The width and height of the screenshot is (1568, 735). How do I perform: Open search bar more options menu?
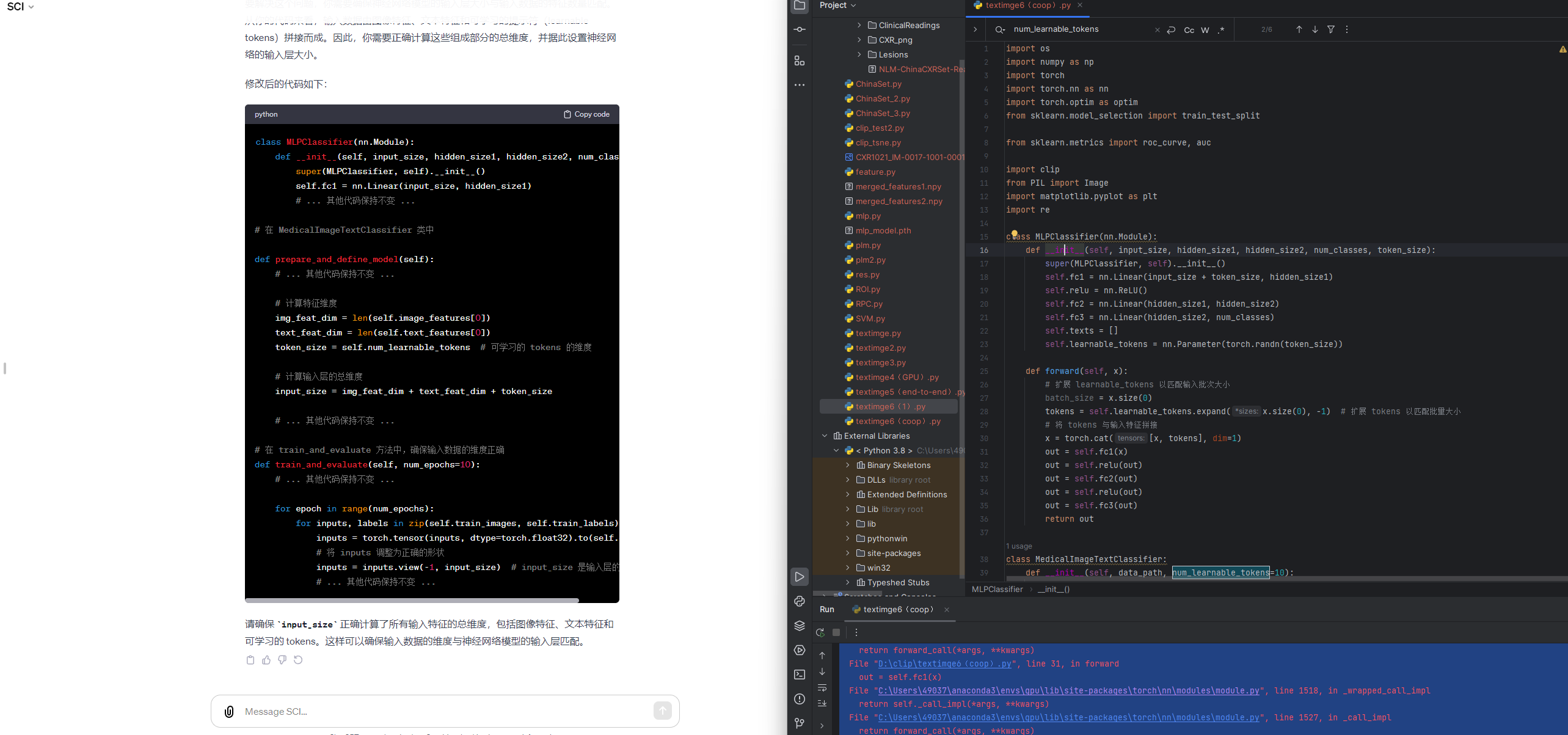coord(1346,29)
